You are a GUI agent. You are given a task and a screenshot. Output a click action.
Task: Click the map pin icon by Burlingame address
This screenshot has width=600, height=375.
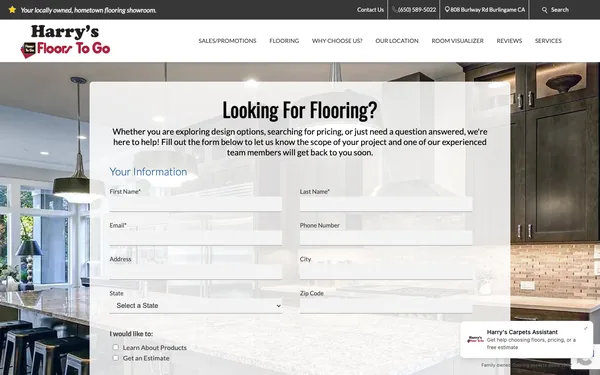[447, 10]
